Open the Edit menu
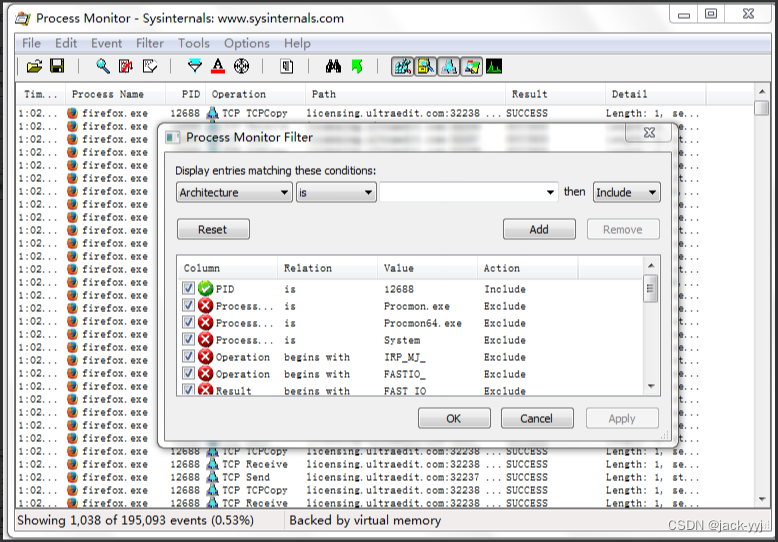Viewport: 778px width, 542px height. [66, 43]
